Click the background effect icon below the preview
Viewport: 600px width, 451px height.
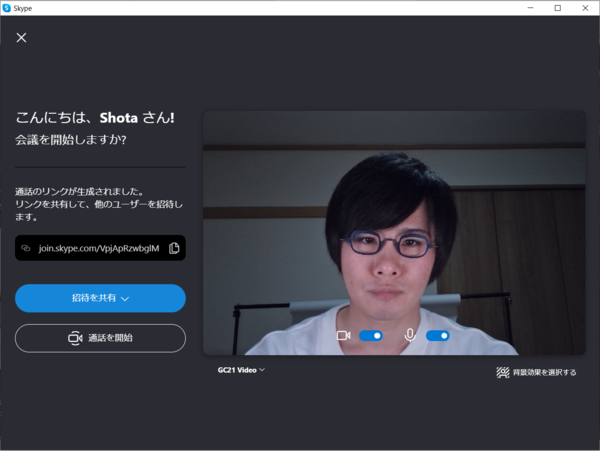[503, 372]
